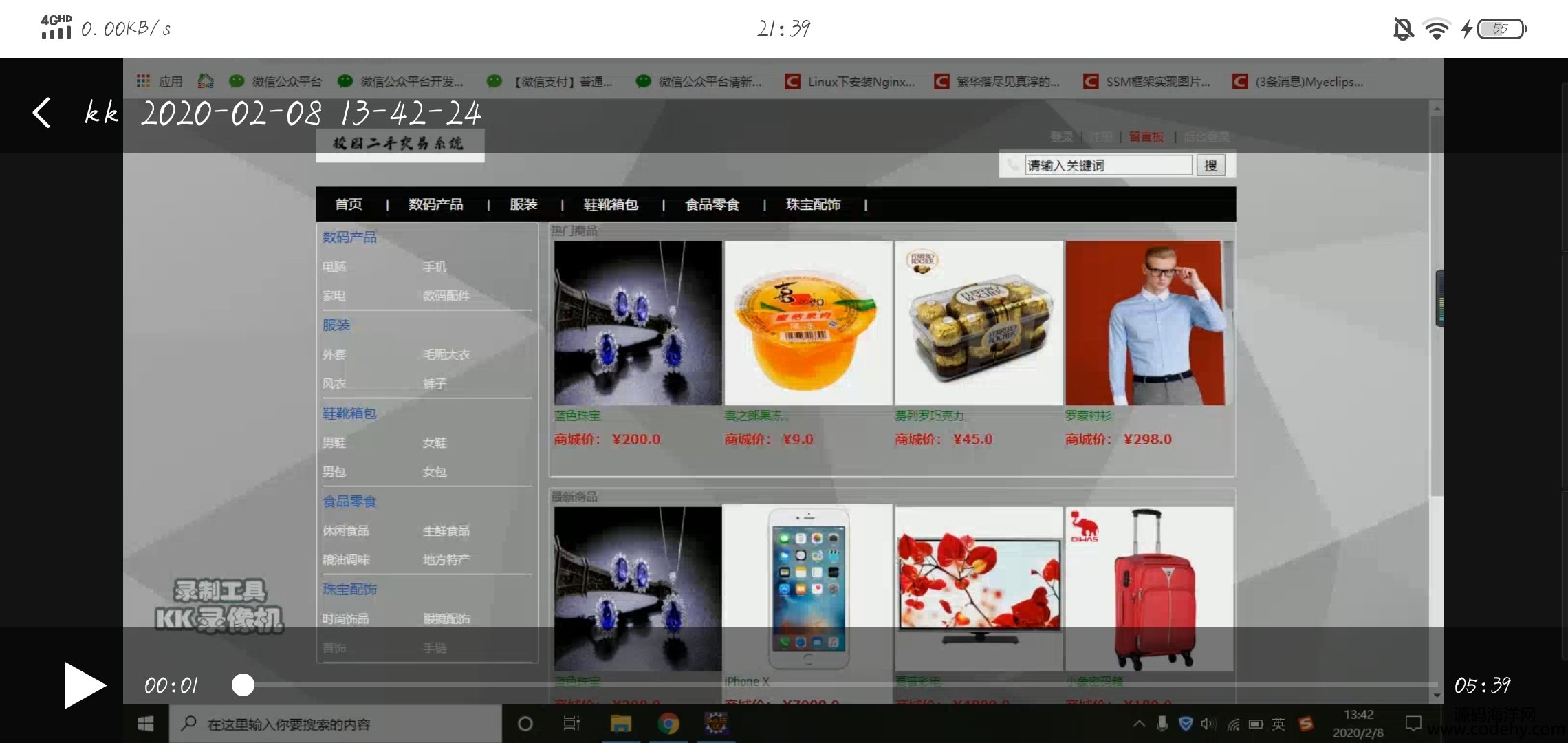This screenshot has height=743, width=1568.
Task: Open the 食品零食 navigation tab
Action: (712, 204)
